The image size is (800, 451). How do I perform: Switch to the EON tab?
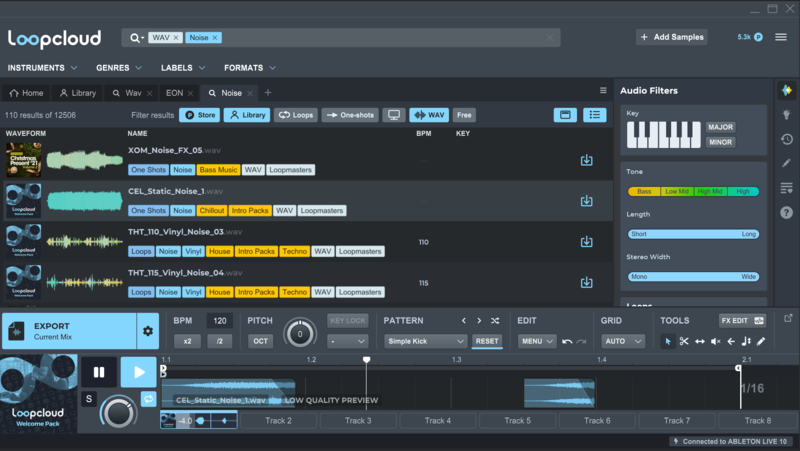click(174, 92)
